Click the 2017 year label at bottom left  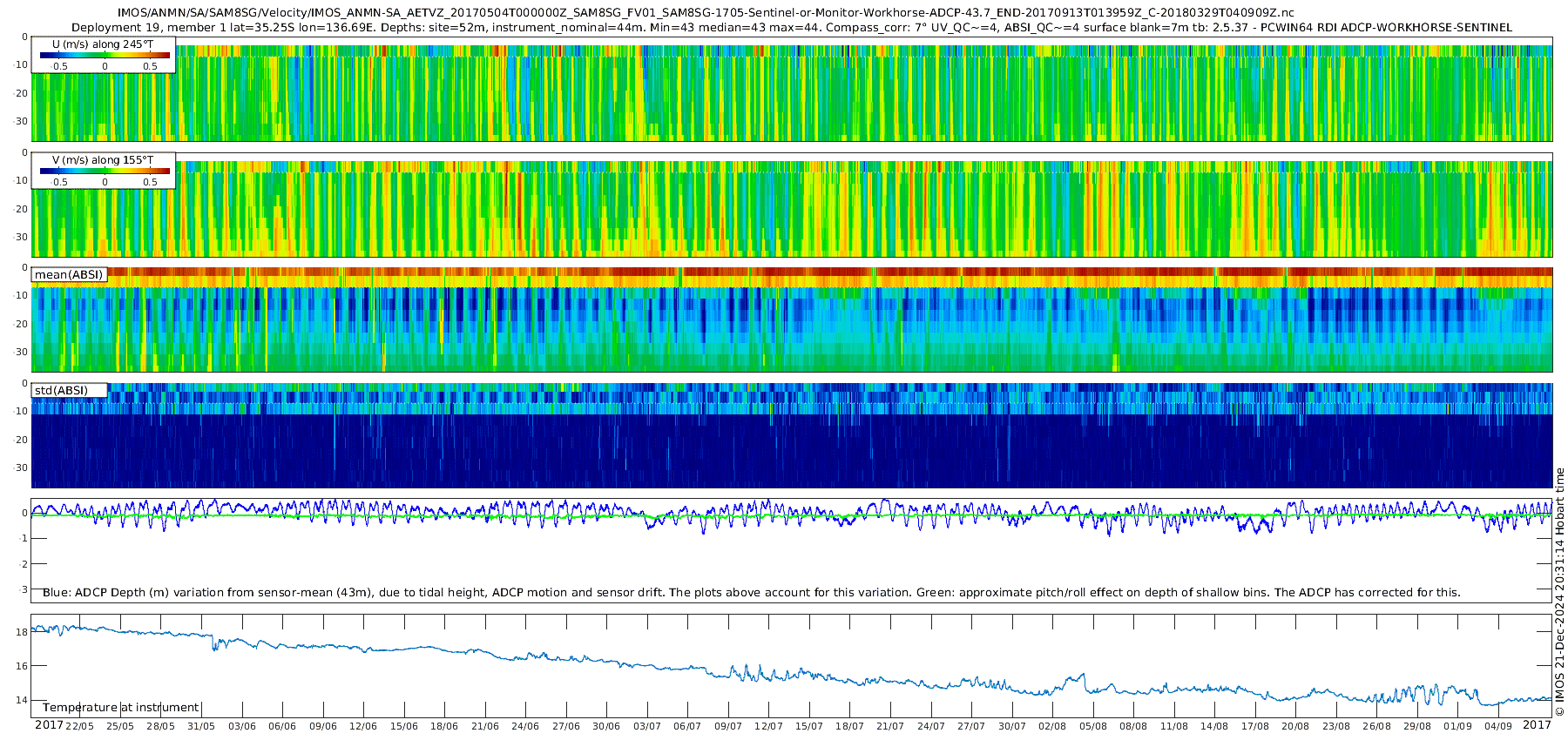pos(49,725)
